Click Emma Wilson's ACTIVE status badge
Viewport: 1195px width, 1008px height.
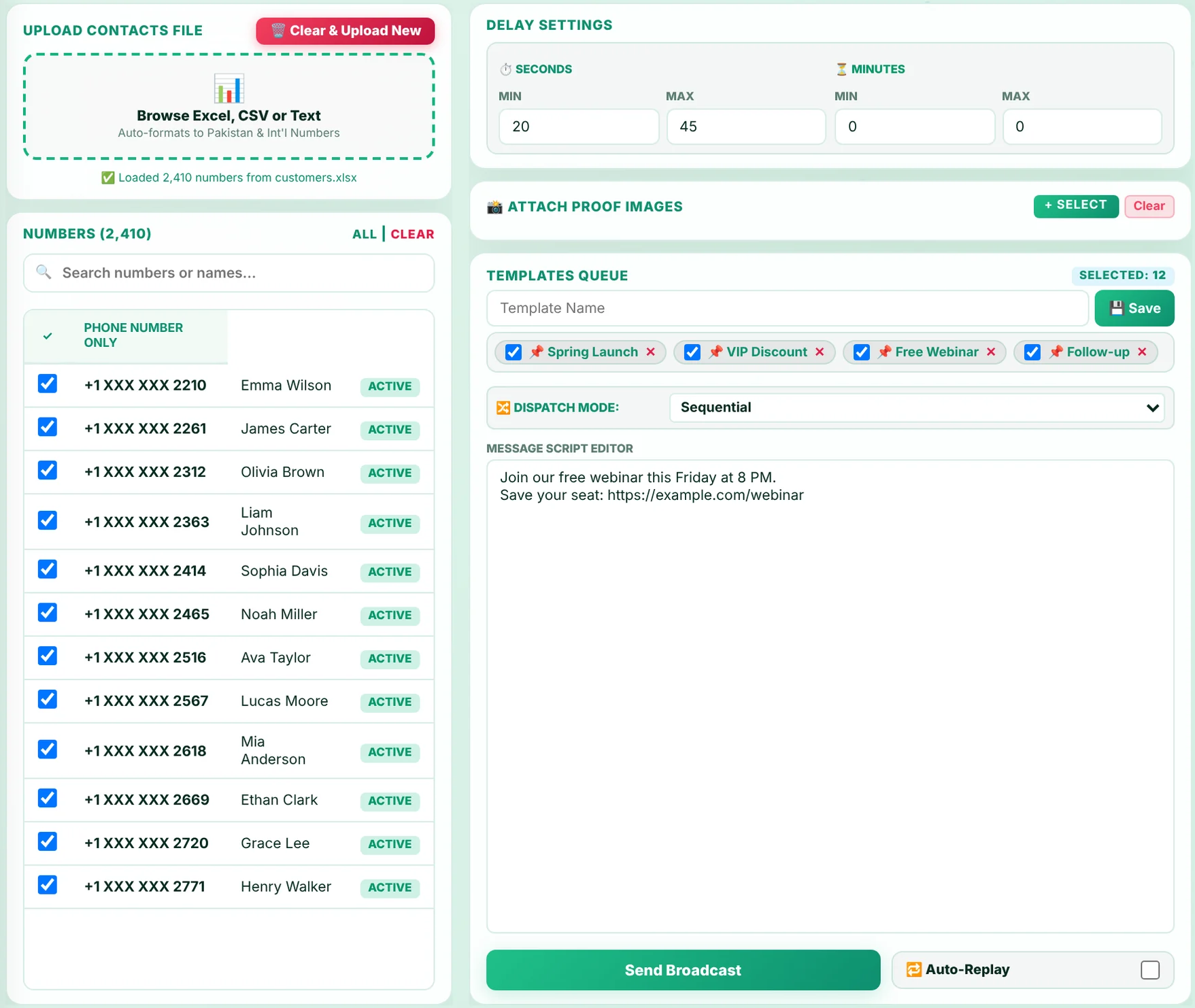[x=390, y=386]
